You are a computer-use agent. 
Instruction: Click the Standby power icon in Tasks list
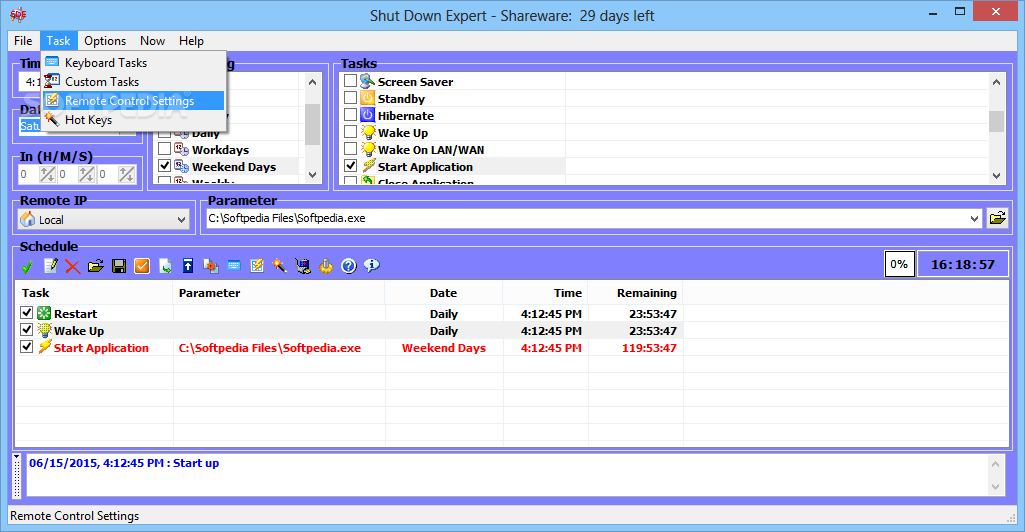click(367, 98)
